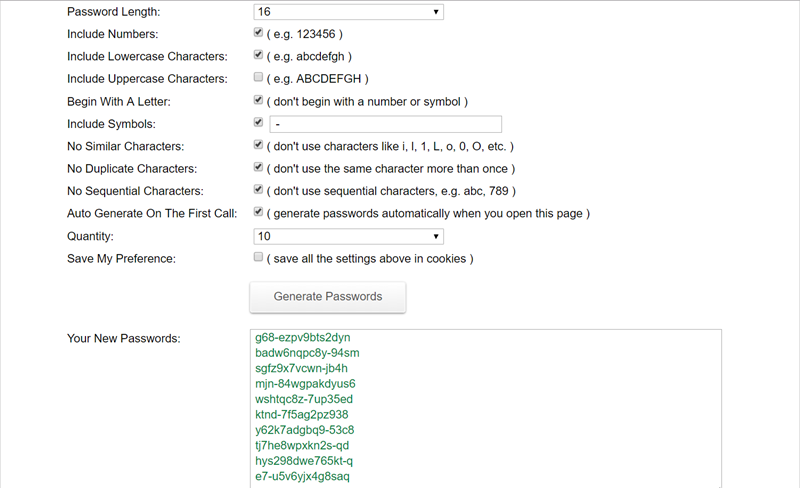Image resolution: width=800 pixels, height=488 pixels.
Task: Click password badw6nqpc8y-94sm in the results
Action: (307, 353)
